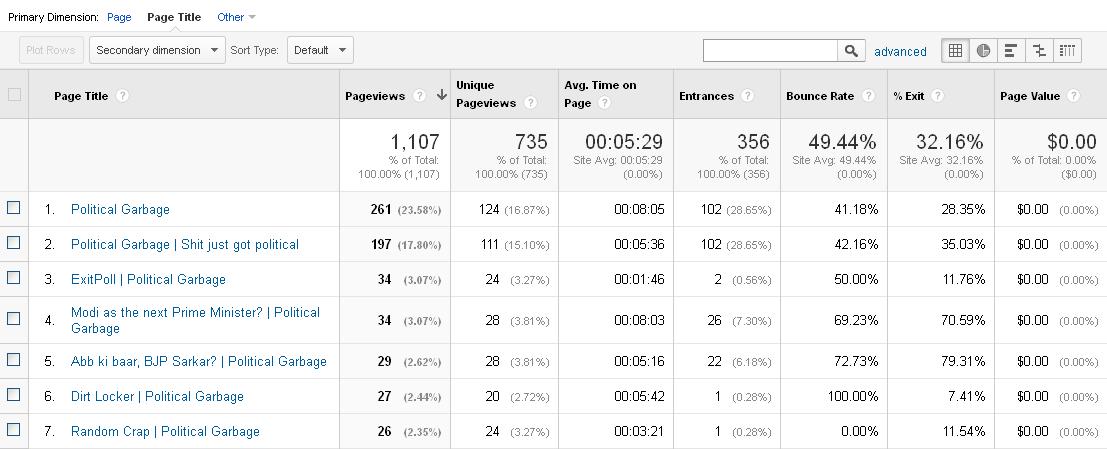Check the ExitPoll | Political Garbage row
1107x449 pixels.
click(13, 277)
